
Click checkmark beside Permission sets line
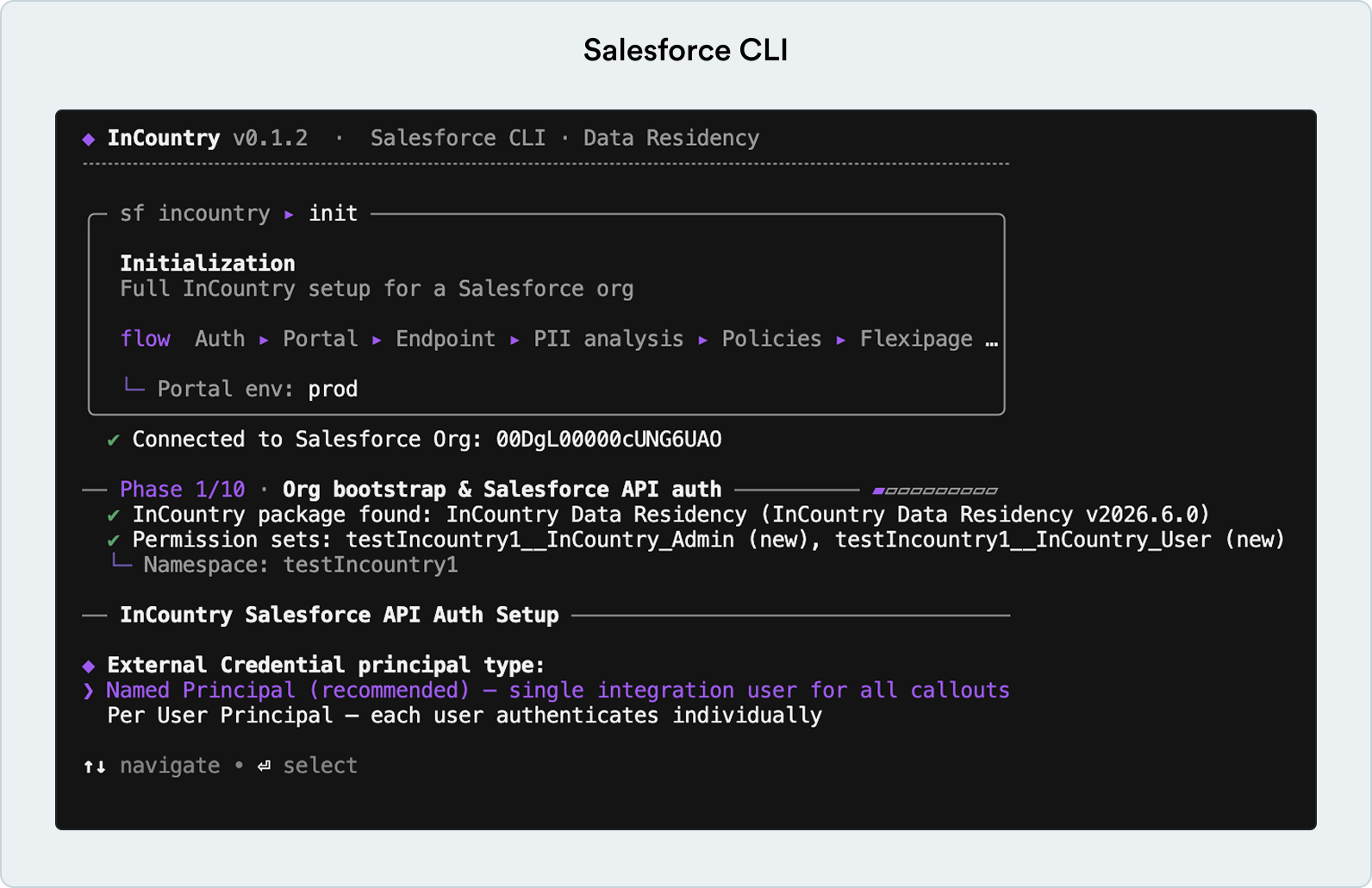(113, 541)
